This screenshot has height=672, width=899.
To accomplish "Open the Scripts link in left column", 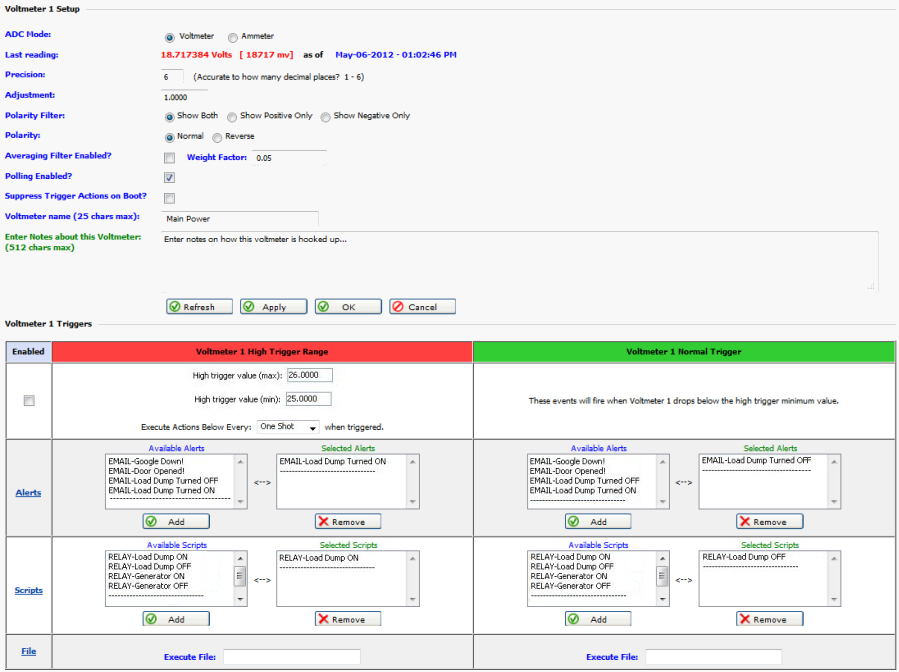I will point(28,590).
